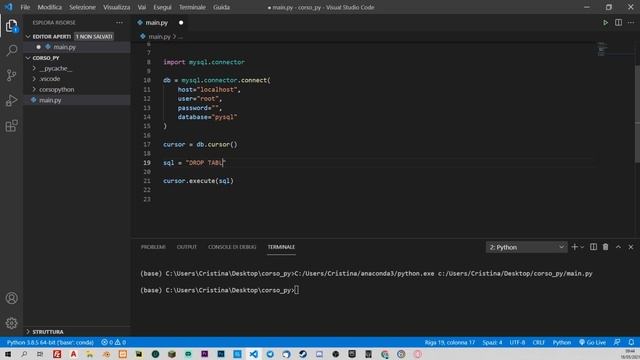Click the Python language mode indicator
Image resolution: width=640 pixels, height=360 pixels.
[x=562, y=342]
